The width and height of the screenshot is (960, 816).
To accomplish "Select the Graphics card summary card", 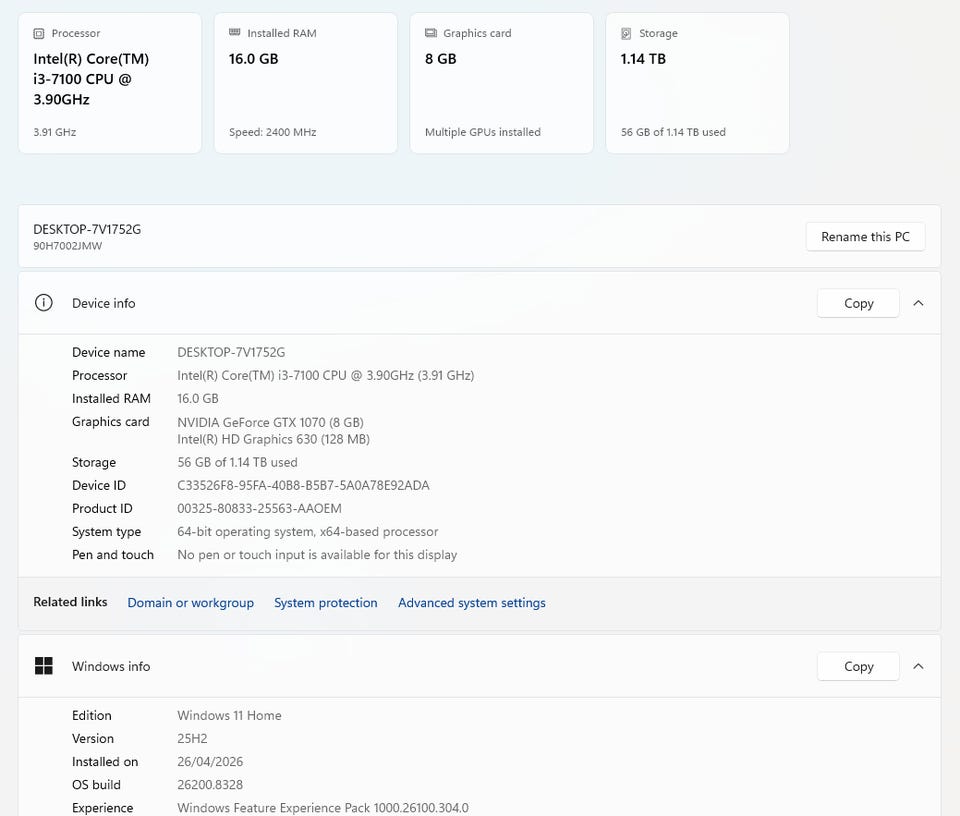I will (x=501, y=83).
